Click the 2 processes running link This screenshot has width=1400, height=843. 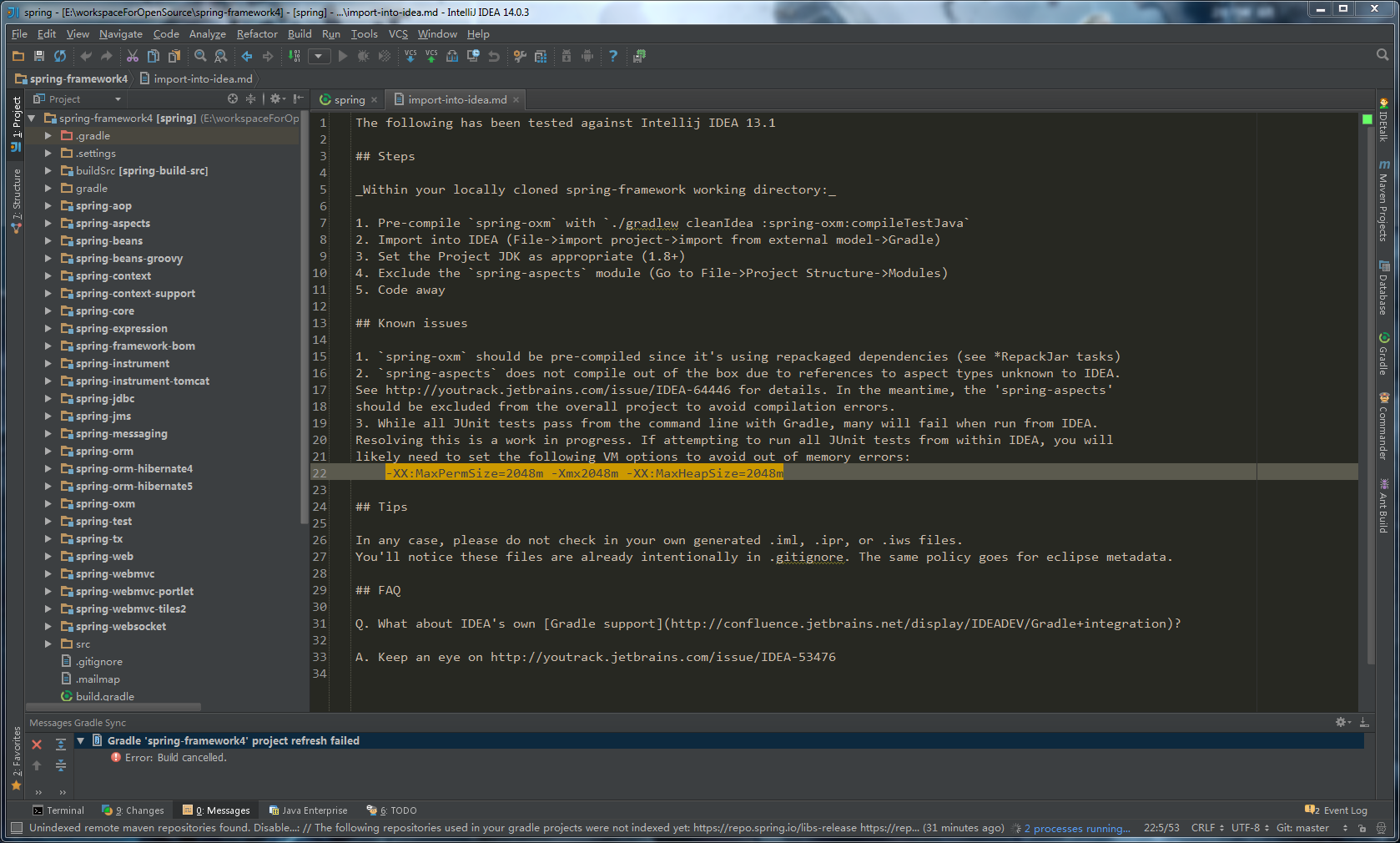(1077, 829)
